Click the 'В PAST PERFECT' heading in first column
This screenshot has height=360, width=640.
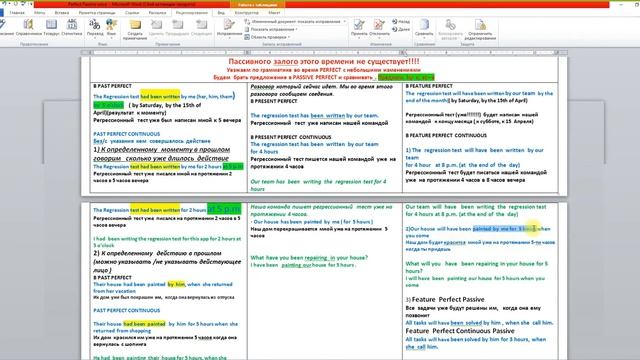(x=112, y=86)
